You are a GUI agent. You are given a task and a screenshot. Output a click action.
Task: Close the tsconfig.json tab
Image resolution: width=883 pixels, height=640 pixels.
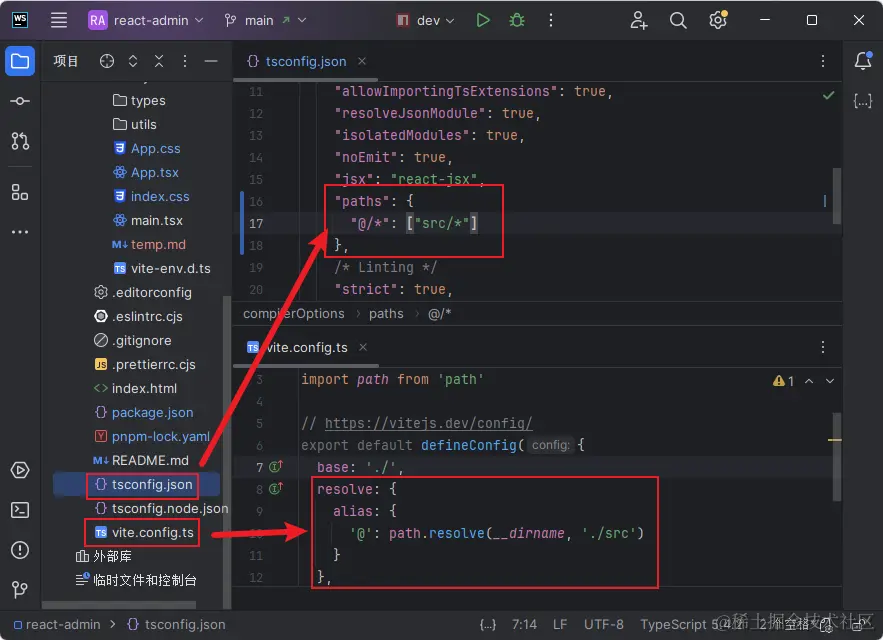pos(362,61)
